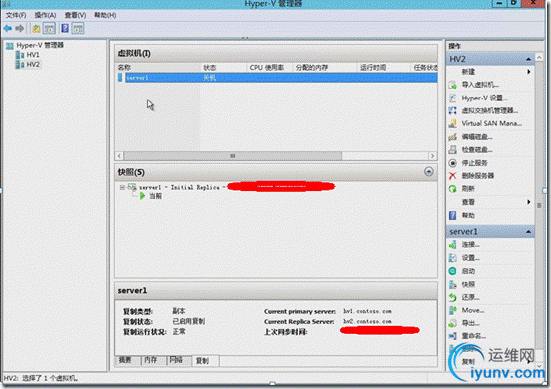The height and width of the screenshot is (389, 551).
Task: Click the Back arrow in the toolbar
Action: tap(7, 28)
